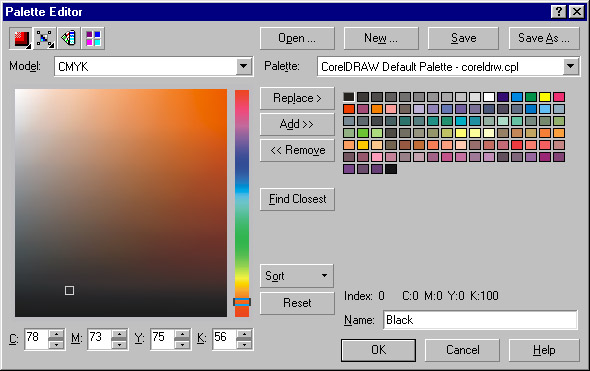Pick the golden yellow swatch in fifth row
The width and height of the screenshot is (590, 371).
[363, 145]
